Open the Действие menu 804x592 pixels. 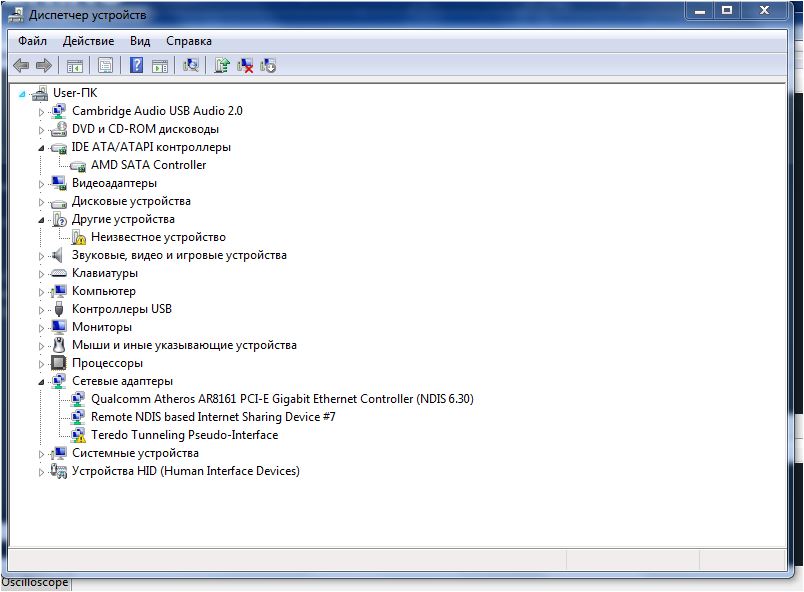pos(88,41)
